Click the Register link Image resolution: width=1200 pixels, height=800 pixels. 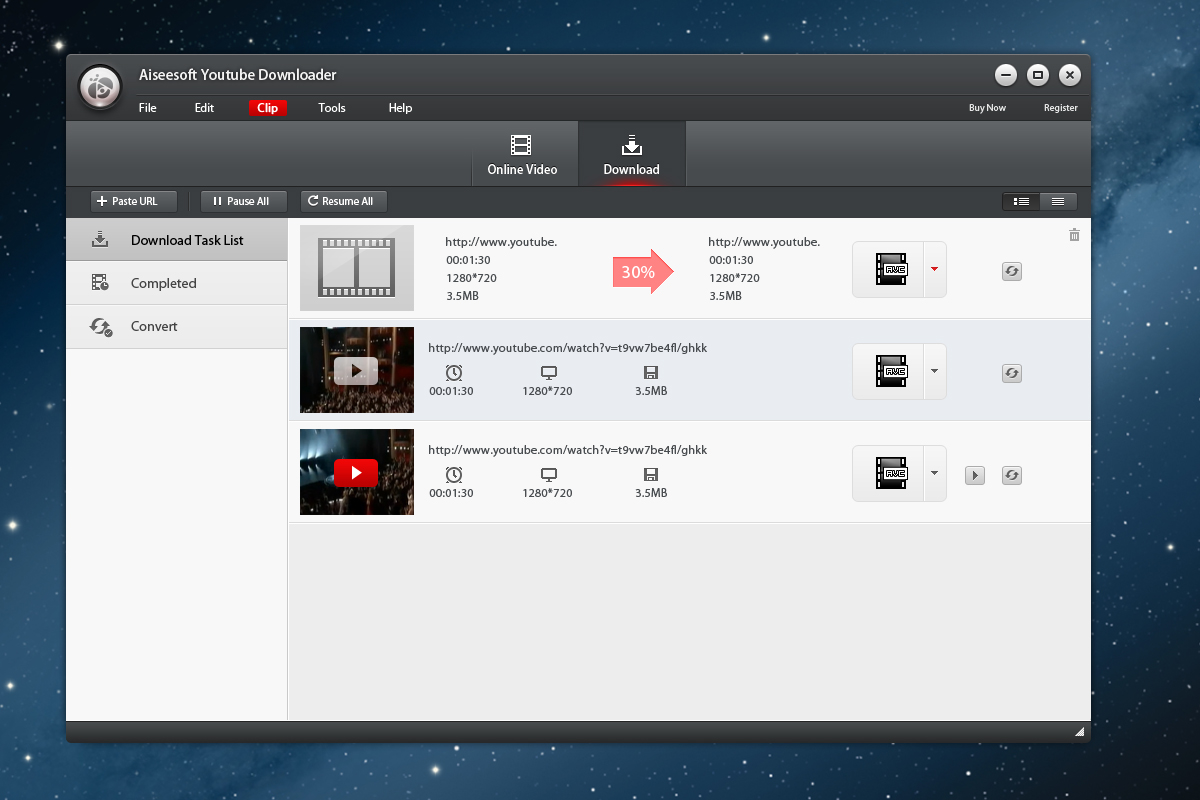click(x=1060, y=107)
